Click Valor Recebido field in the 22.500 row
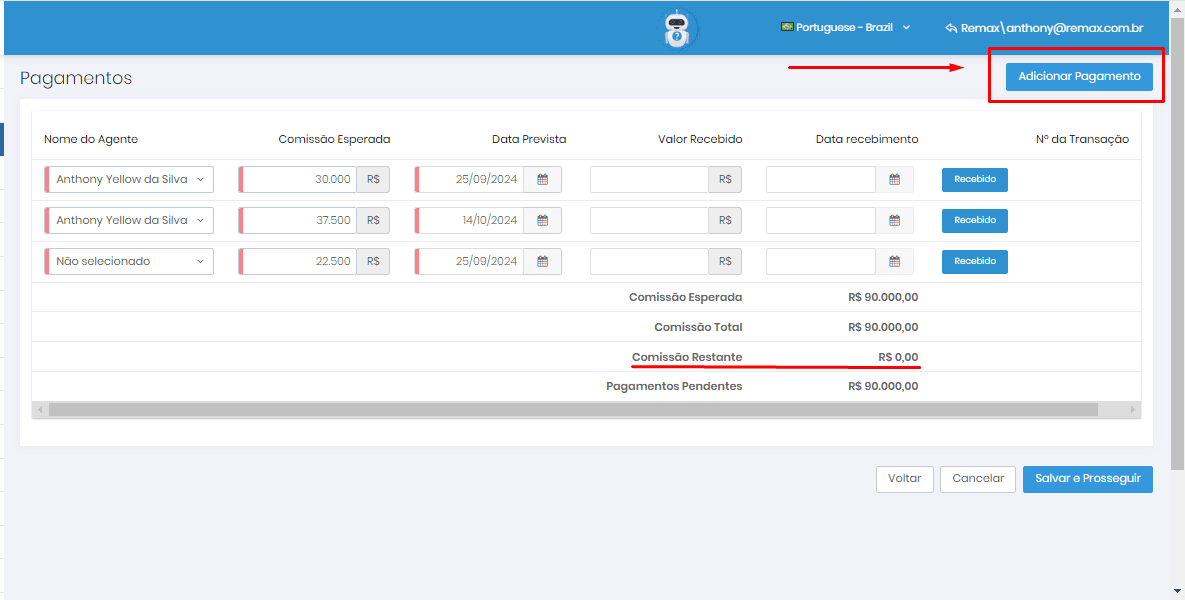 (x=649, y=261)
